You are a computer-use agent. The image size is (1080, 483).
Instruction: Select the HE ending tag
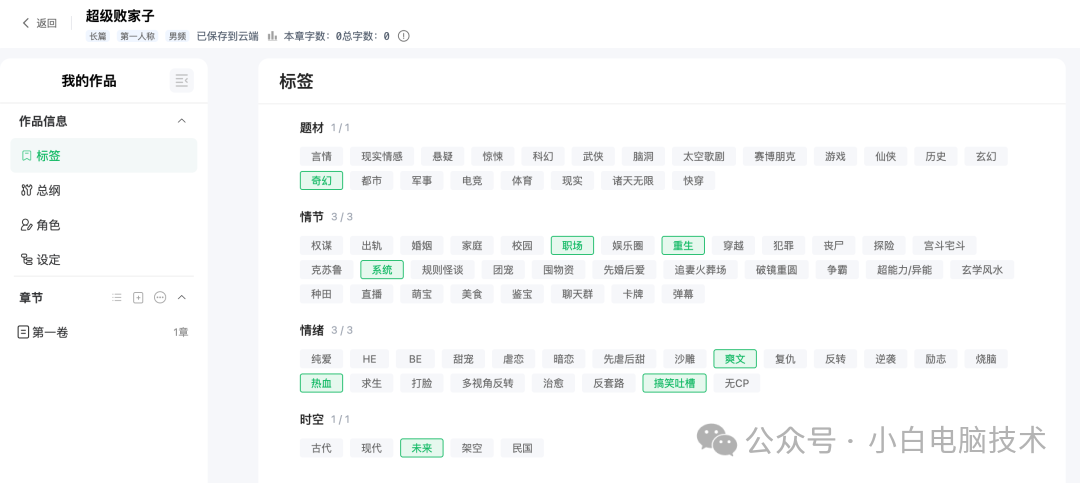click(369, 359)
